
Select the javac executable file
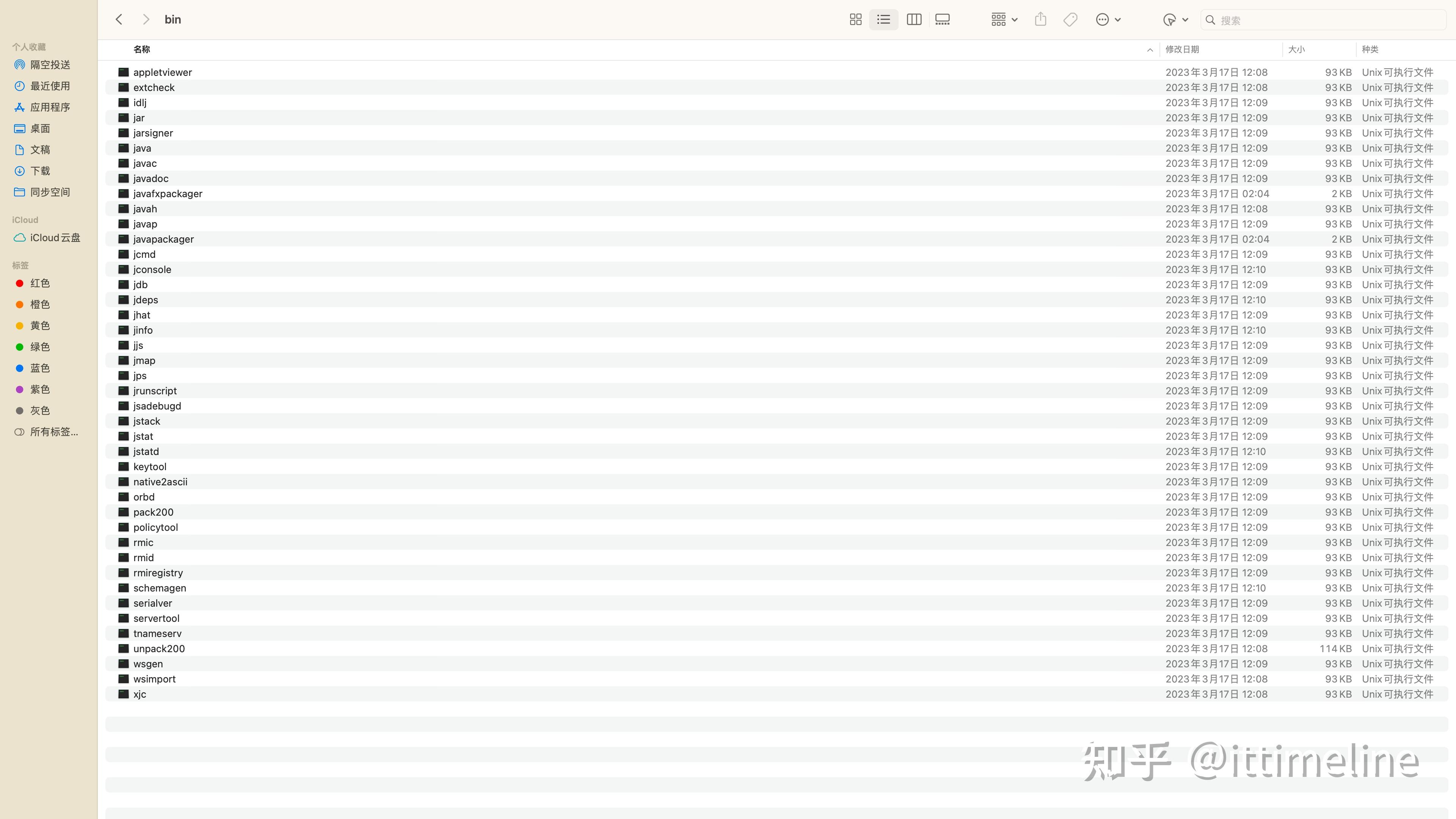tap(145, 163)
